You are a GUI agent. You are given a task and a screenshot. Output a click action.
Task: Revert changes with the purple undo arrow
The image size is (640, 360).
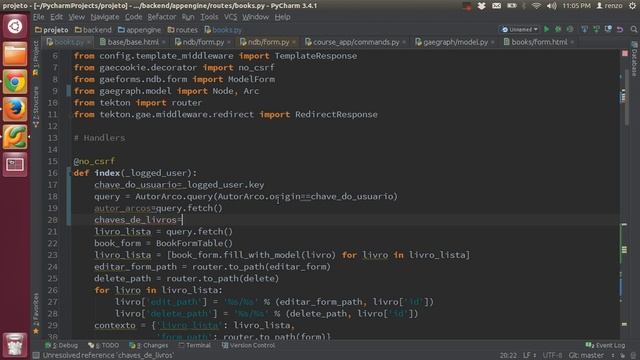620,29
